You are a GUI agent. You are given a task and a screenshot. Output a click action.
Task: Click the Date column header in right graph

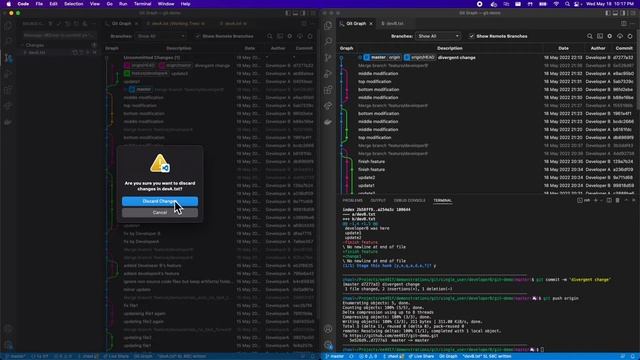tap(563, 48)
